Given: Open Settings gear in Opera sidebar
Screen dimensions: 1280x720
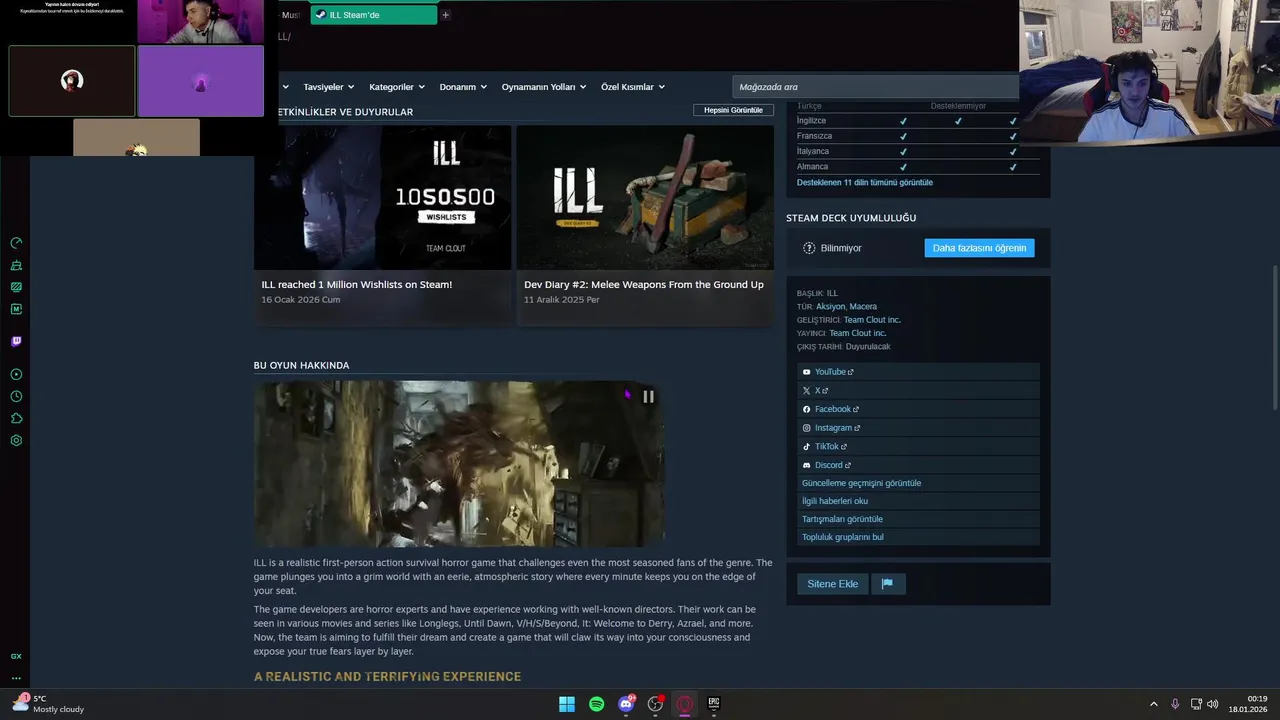Looking at the screenshot, I should coord(16,440).
